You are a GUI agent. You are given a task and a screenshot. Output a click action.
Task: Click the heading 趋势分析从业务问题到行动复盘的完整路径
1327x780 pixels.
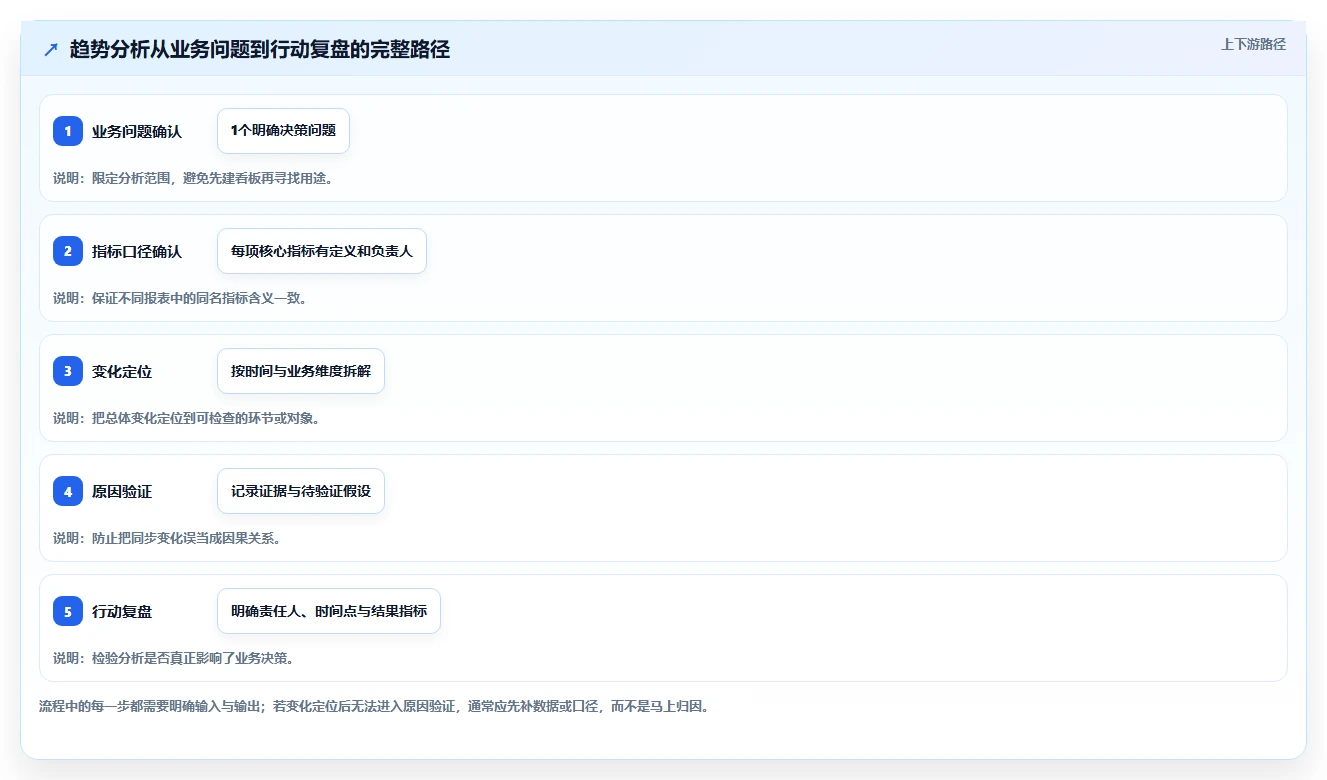(260, 50)
